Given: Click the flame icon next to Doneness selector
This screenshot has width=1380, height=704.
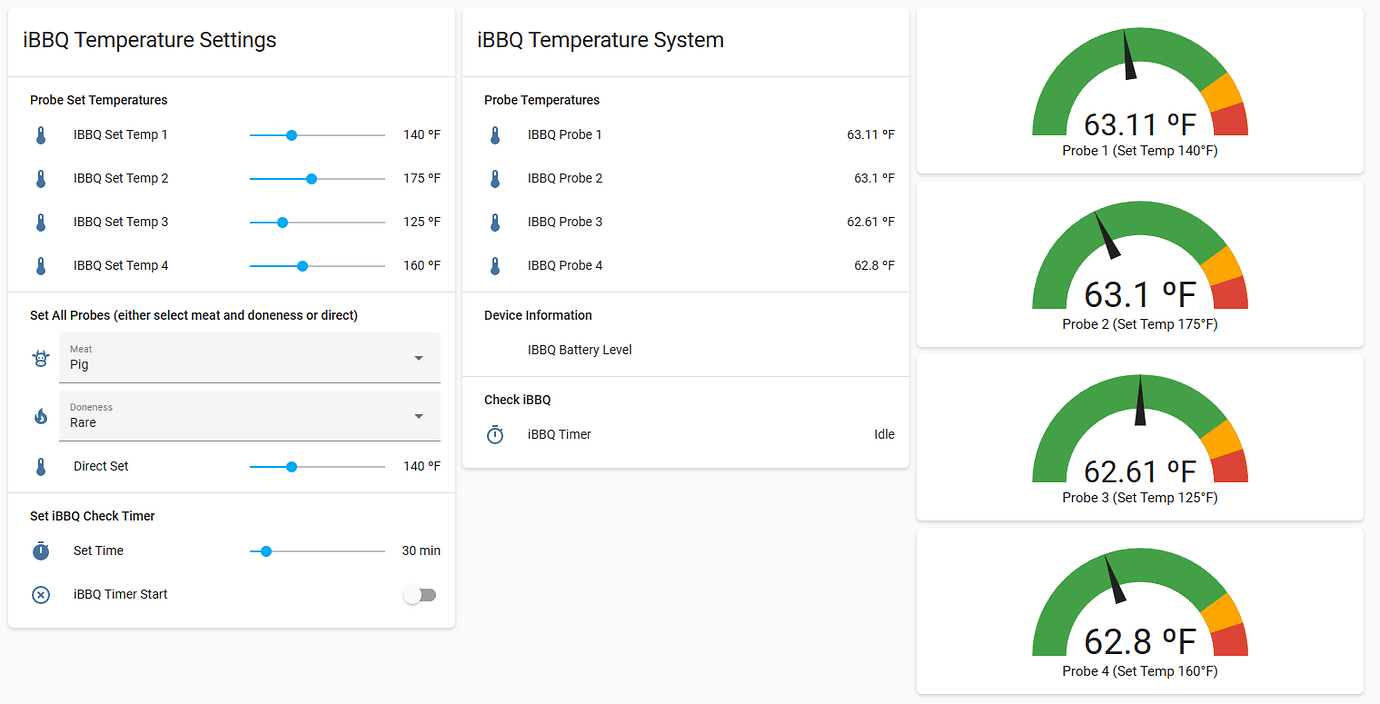Looking at the screenshot, I should (40, 415).
